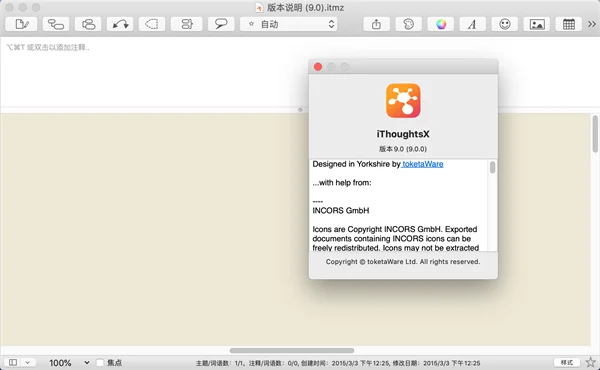Viewport: 600px width, 370px height.
Task: Click the INCORS GmbH credit text
Action: click(341, 210)
